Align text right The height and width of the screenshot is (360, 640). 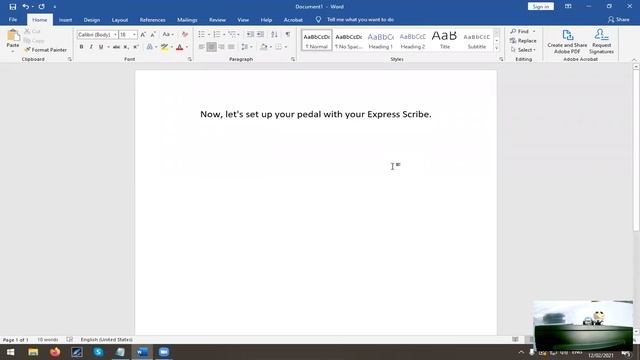coord(221,47)
